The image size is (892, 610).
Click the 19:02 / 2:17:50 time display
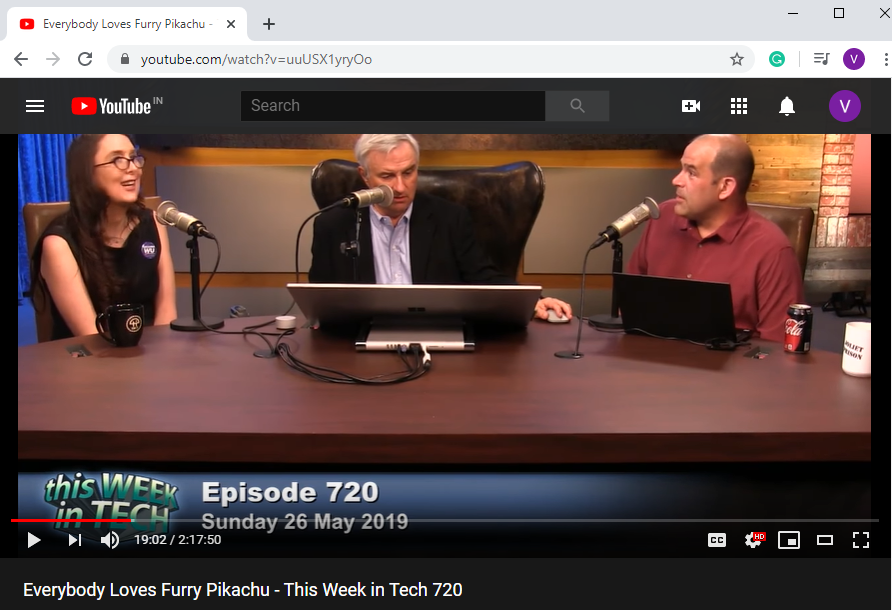pyautogui.click(x=177, y=540)
